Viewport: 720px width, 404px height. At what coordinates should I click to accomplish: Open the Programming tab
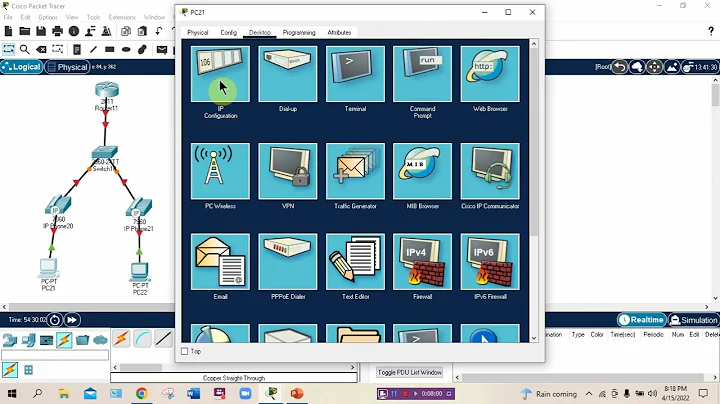[x=299, y=33]
